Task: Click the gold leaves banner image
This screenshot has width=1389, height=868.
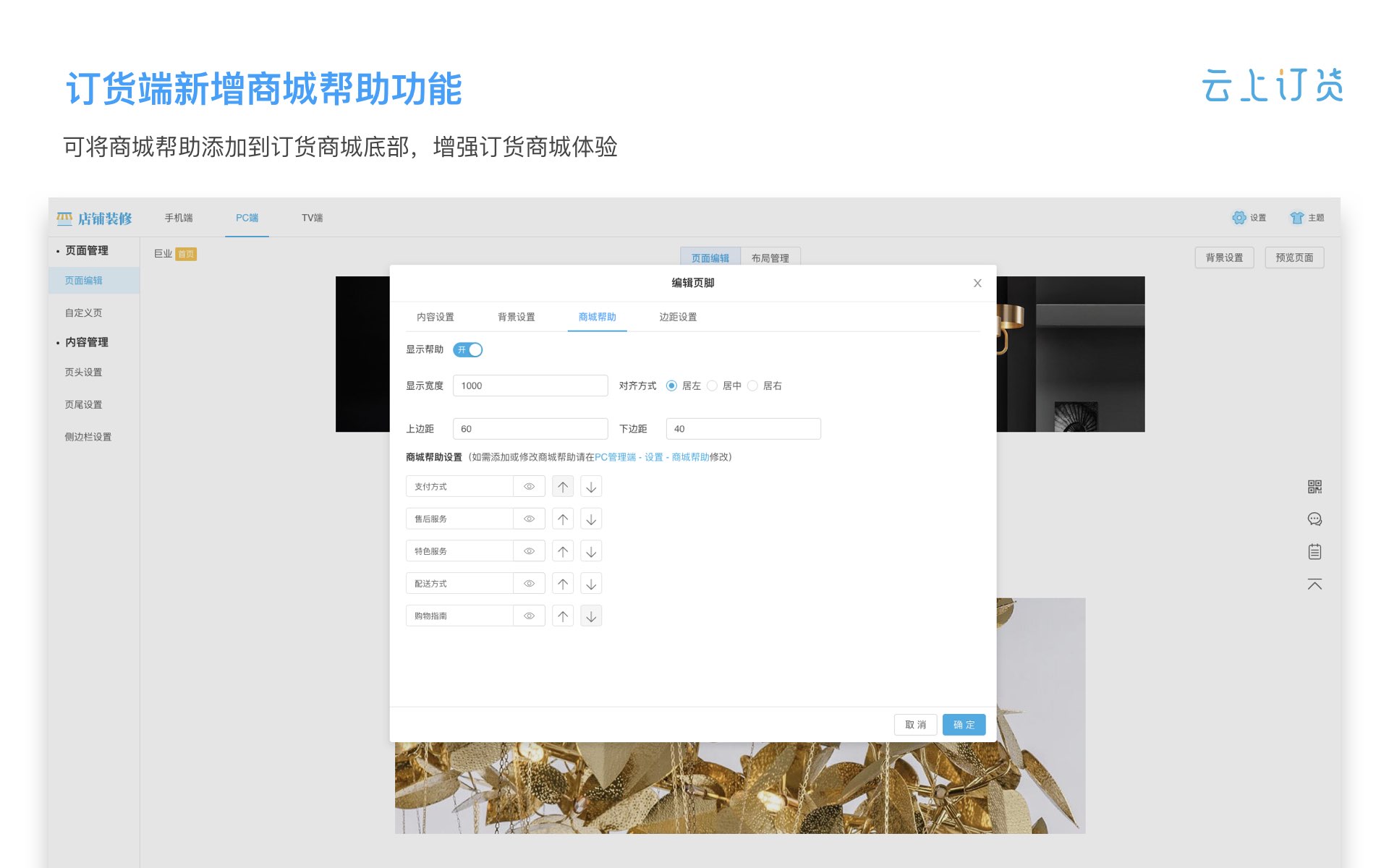Action: coord(739,788)
